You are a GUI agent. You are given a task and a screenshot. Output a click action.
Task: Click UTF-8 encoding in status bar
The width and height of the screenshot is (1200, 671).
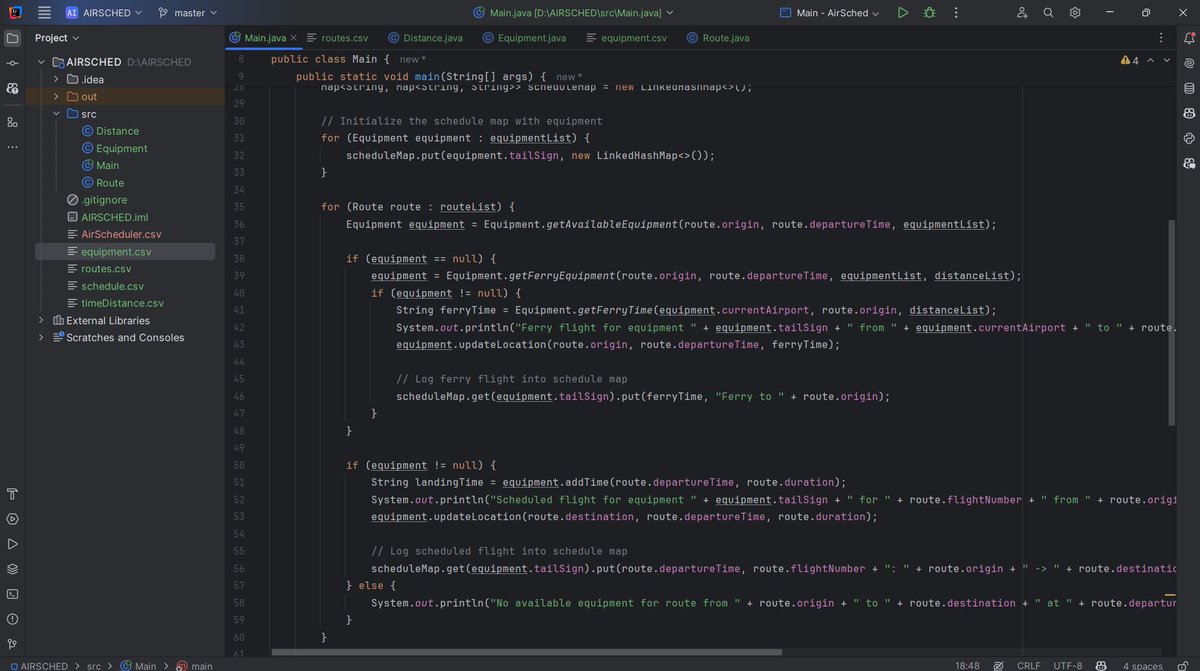[1069, 665]
